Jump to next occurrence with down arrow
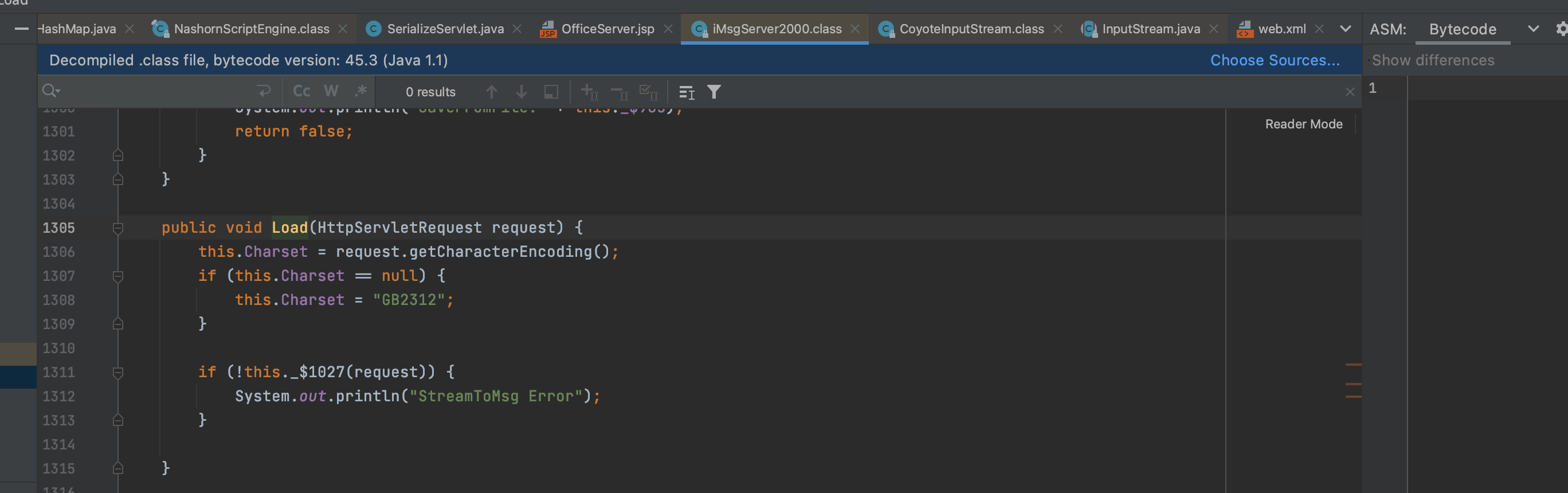The height and width of the screenshot is (493, 1568). [x=521, y=92]
